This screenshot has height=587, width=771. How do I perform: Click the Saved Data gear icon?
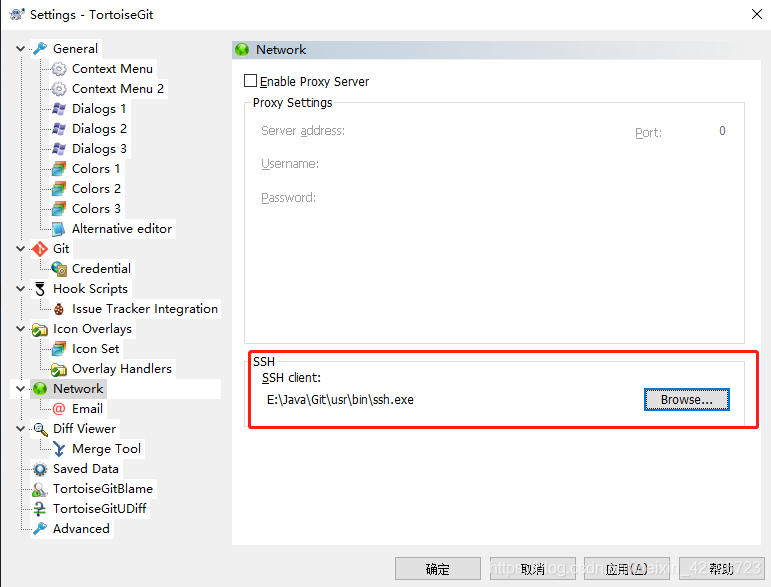tap(40, 469)
